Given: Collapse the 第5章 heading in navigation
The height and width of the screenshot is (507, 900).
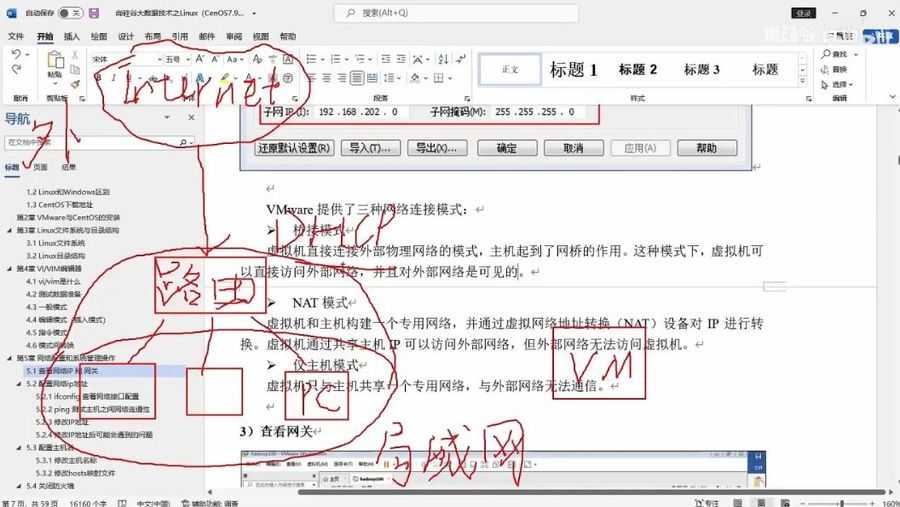Looking at the screenshot, I should click(x=9, y=358).
